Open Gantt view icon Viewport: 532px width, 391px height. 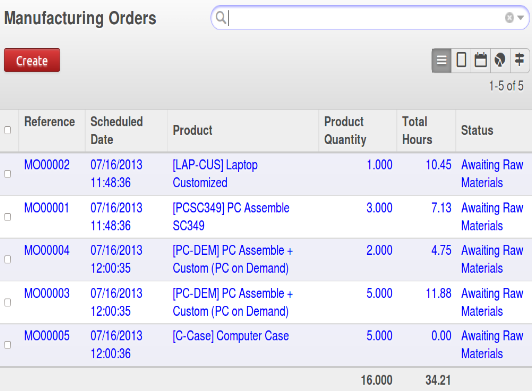click(519, 60)
